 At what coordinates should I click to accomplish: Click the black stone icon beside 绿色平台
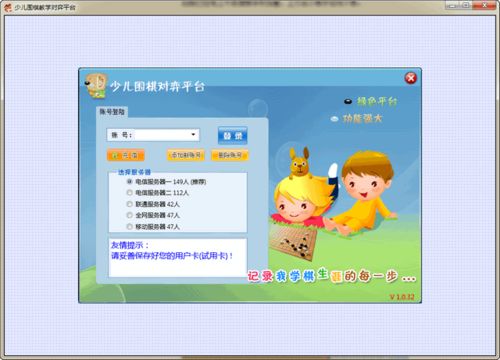click(348, 101)
